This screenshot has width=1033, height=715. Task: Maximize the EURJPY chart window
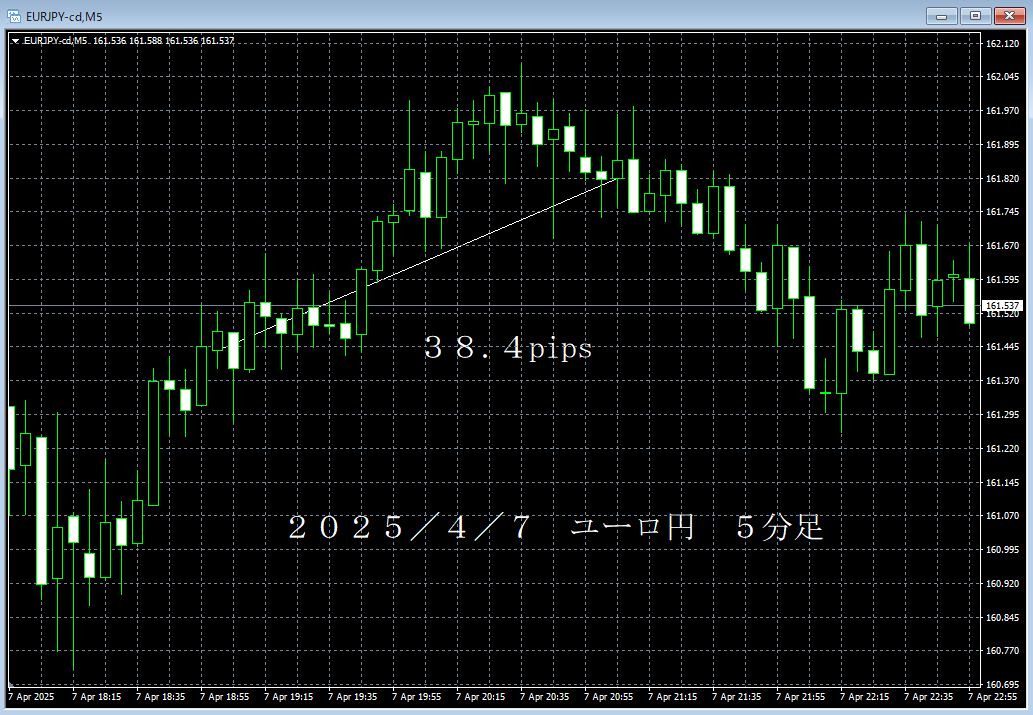click(x=976, y=16)
